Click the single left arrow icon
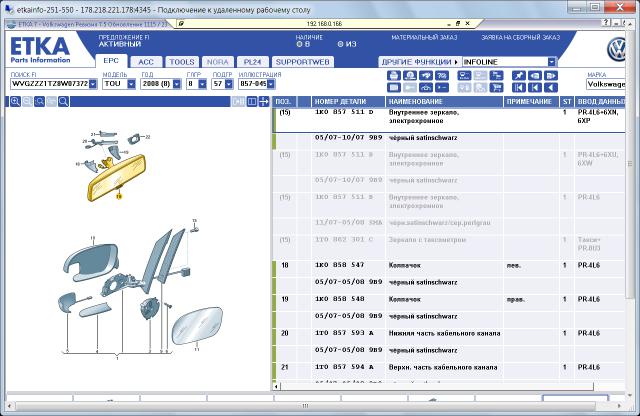This screenshot has height=416, width=640. click(x=551, y=87)
